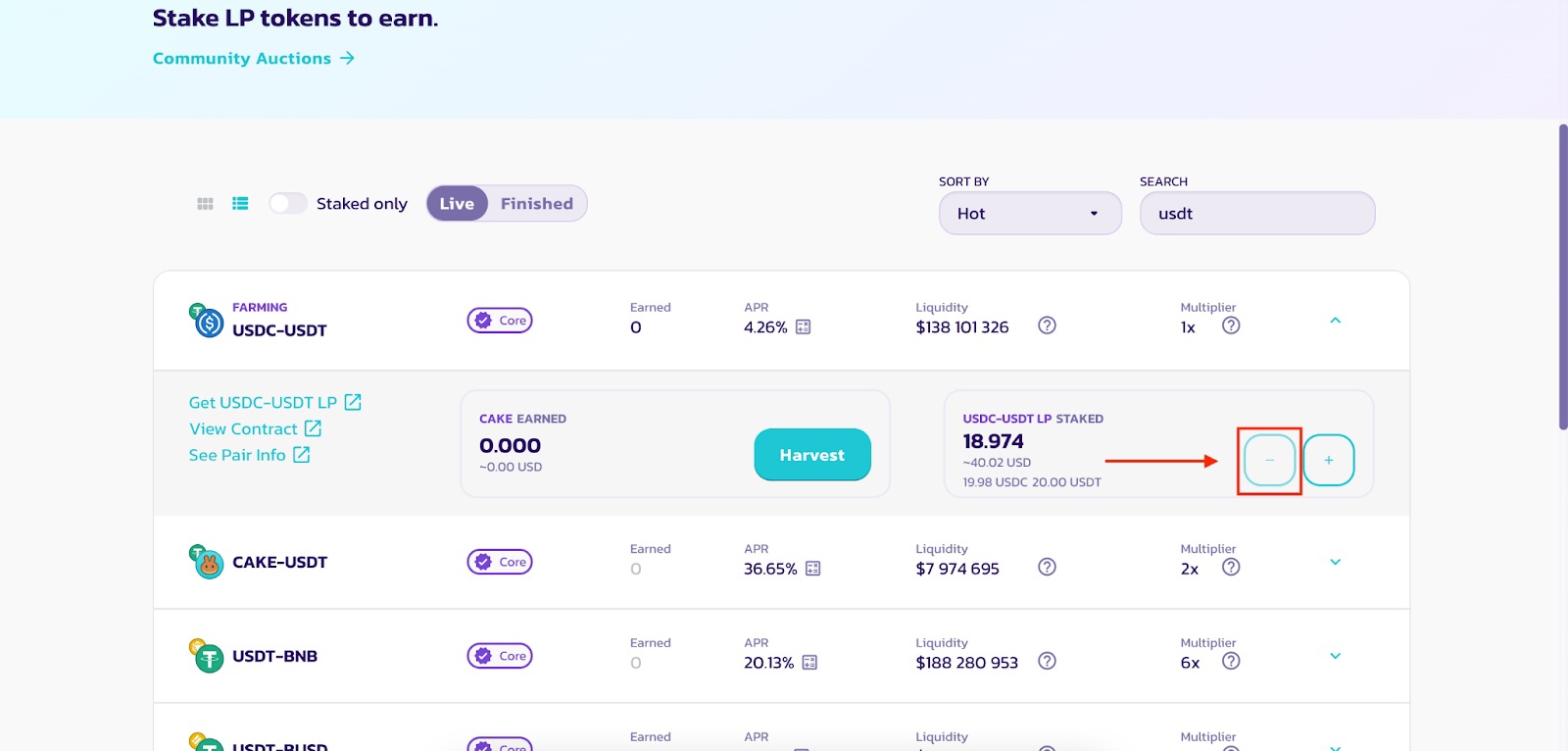Stake more LP tokens with plus button
This screenshot has height=751, width=1568.
1329,460
